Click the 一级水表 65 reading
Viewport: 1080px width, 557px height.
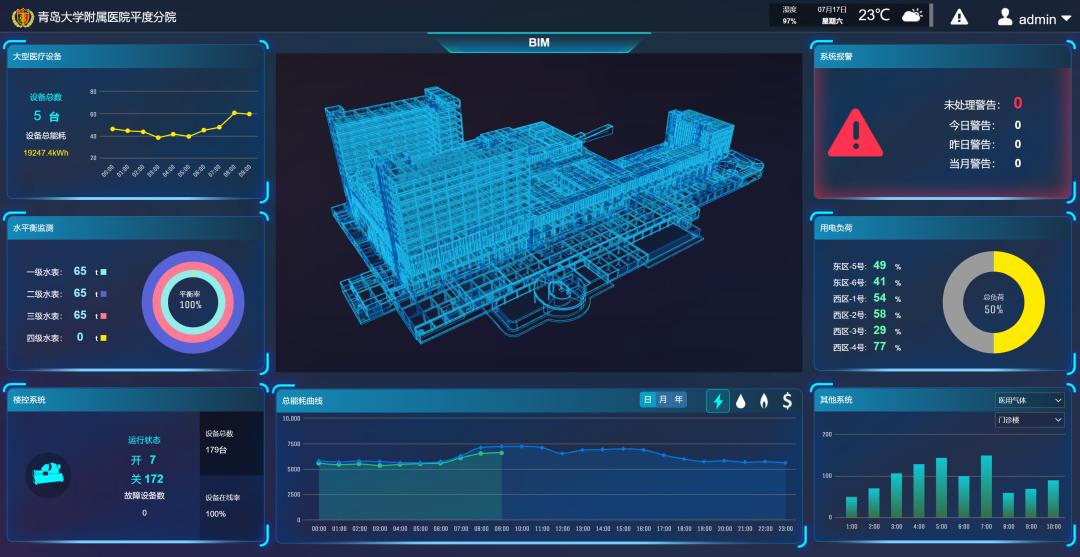[x=80, y=271]
